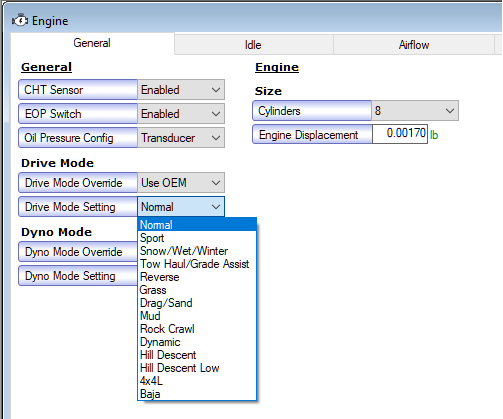This screenshot has height=419, width=503.
Task: Click the Dyno Mode Override label
Action: (74, 252)
